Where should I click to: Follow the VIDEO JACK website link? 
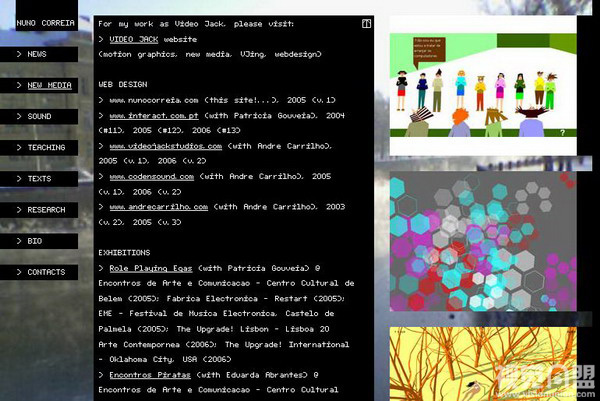pos(134,39)
